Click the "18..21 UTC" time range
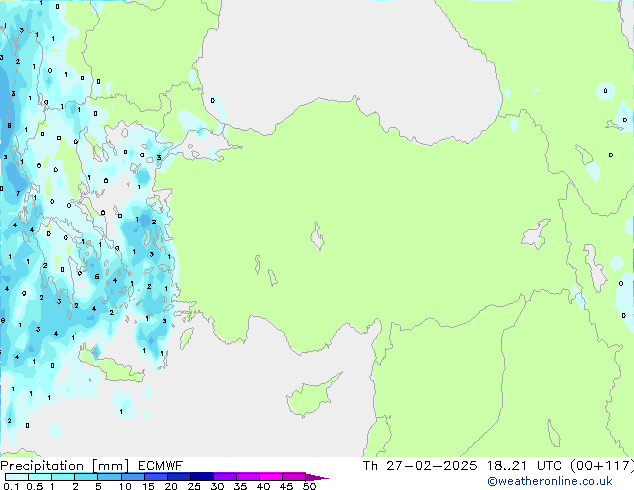 pyautogui.click(x=524, y=466)
